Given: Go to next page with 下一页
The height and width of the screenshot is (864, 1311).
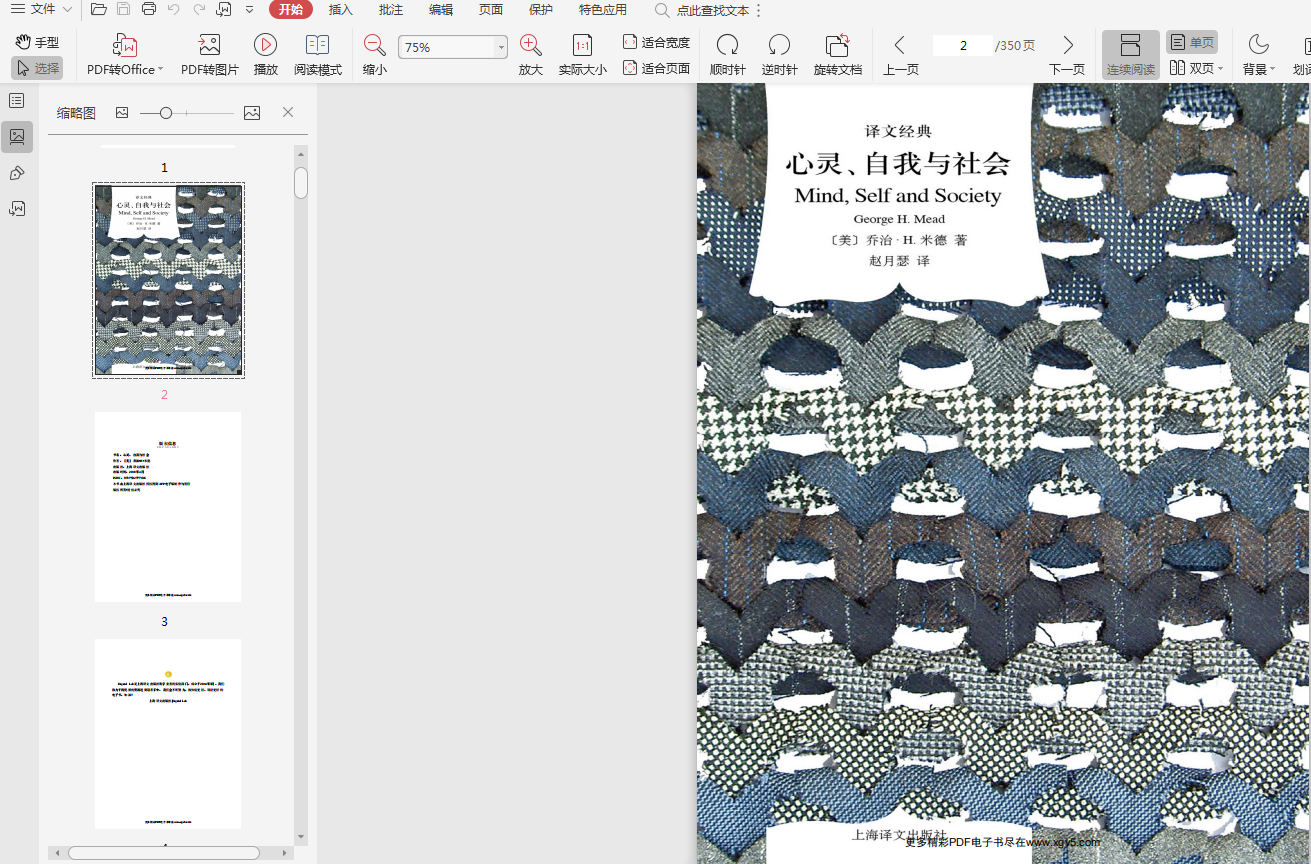Looking at the screenshot, I should point(1067,55).
